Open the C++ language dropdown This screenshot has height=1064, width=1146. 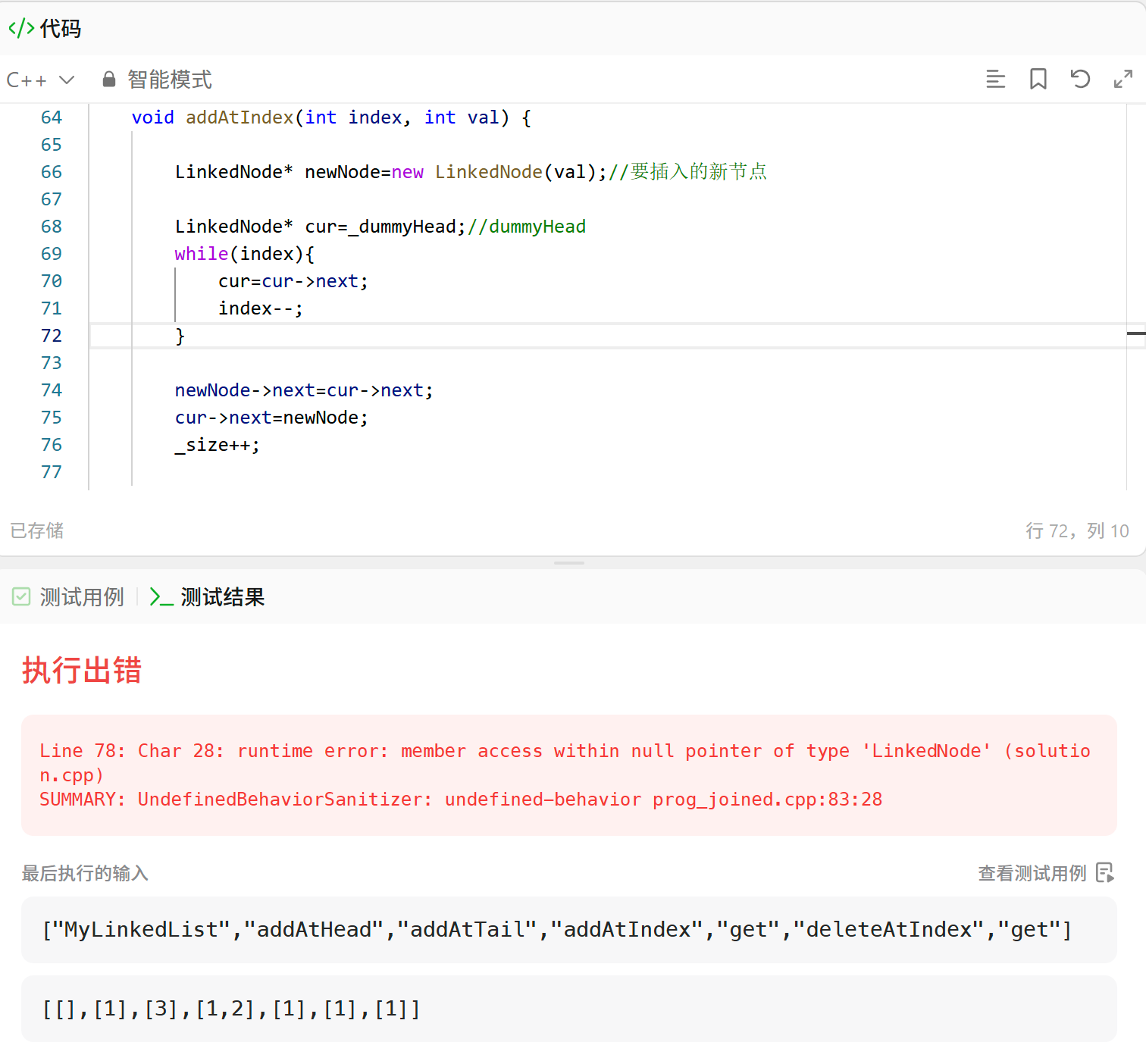pyautogui.click(x=40, y=80)
